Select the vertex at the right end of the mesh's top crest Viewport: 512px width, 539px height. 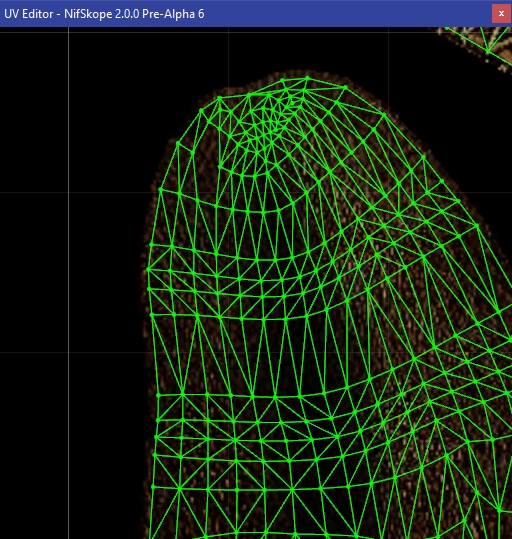click(x=345, y=88)
